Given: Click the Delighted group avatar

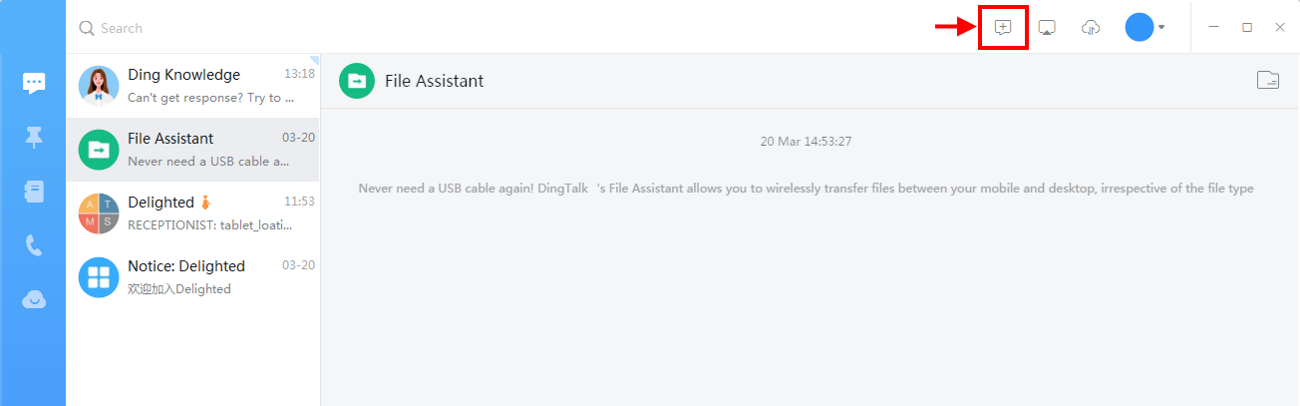Looking at the screenshot, I should tap(99, 213).
